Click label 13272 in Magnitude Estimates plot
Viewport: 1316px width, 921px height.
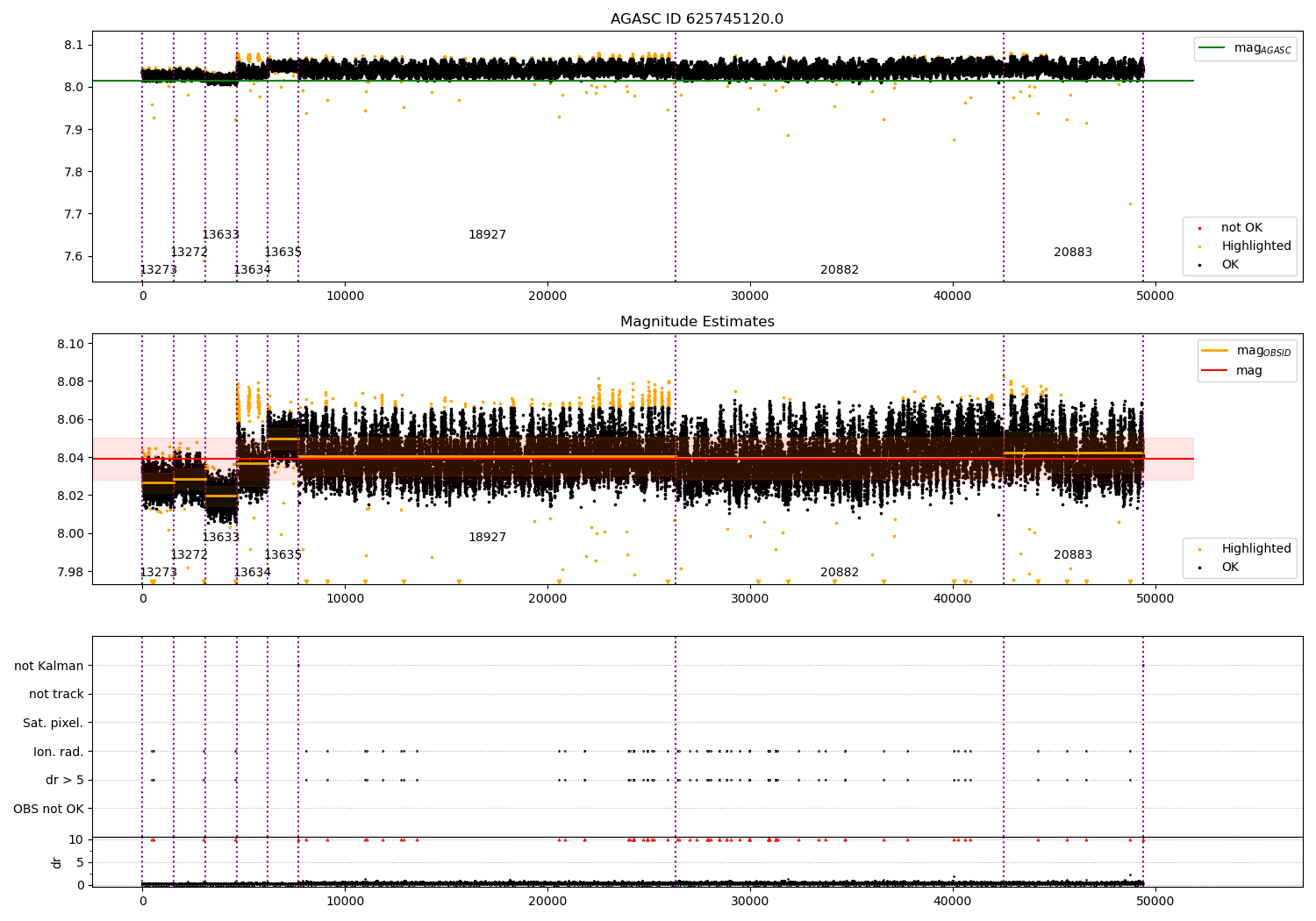point(190,555)
